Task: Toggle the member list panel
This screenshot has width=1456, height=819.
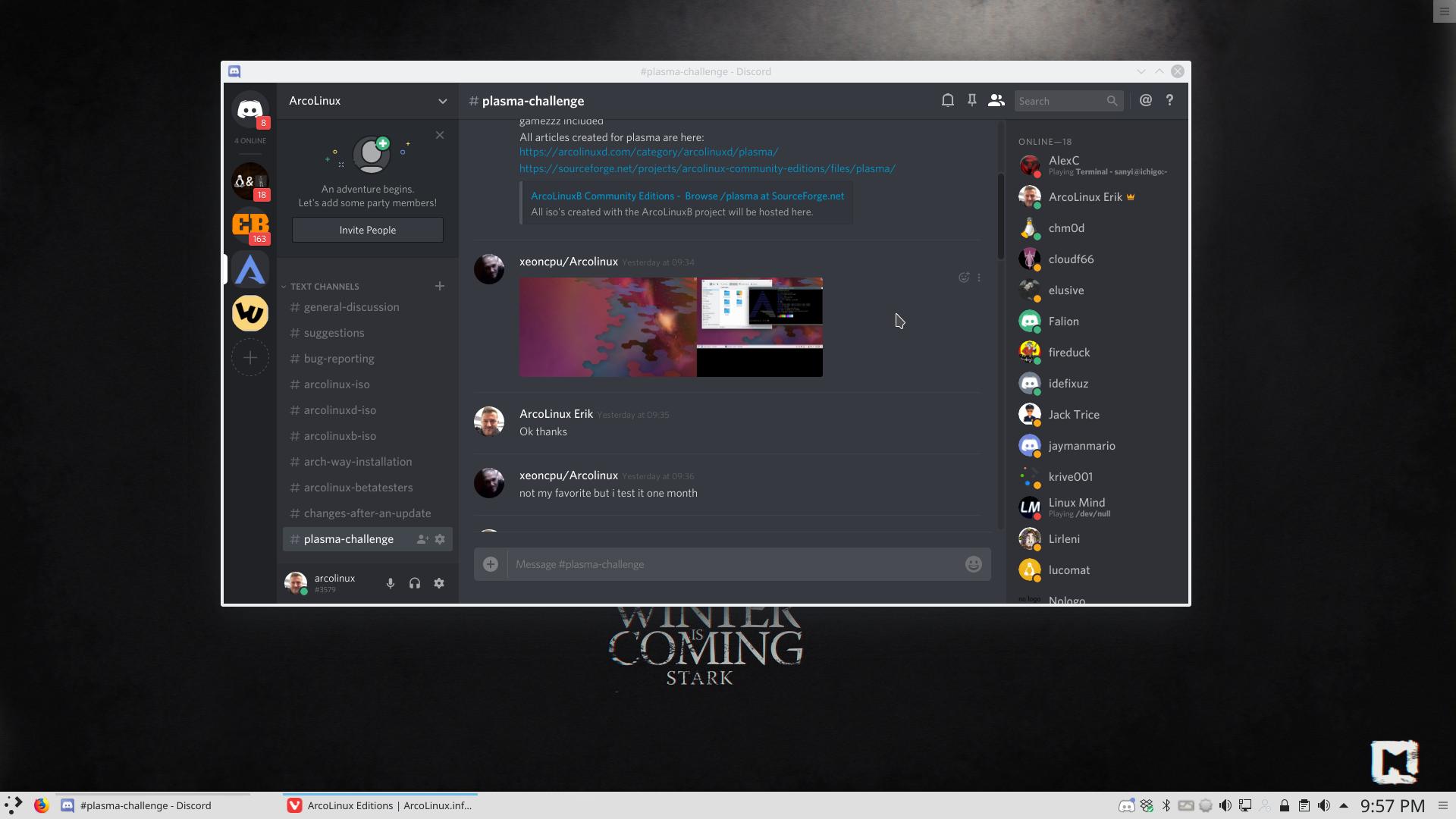Action: tap(996, 99)
